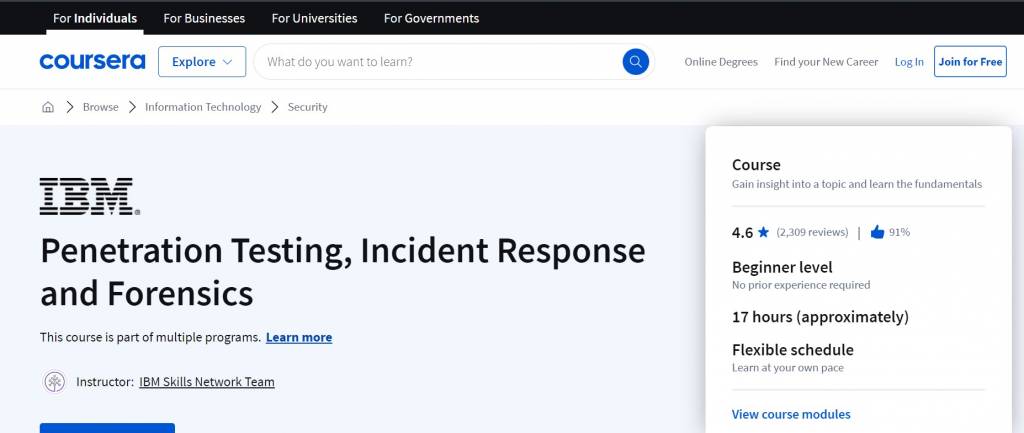Viewport: 1024px width, 433px height.
Task: Click View course modules link
Action: click(791, 414)
